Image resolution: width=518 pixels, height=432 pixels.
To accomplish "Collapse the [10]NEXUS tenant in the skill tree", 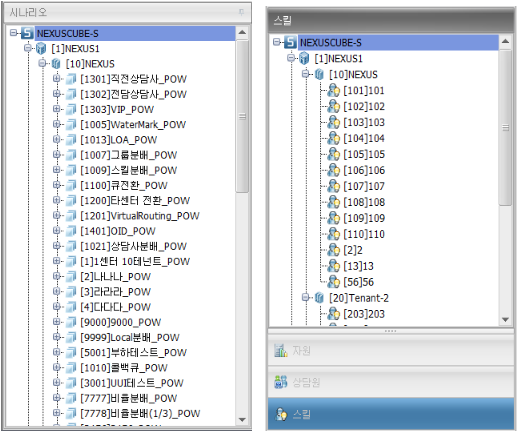I will point(305,74).
